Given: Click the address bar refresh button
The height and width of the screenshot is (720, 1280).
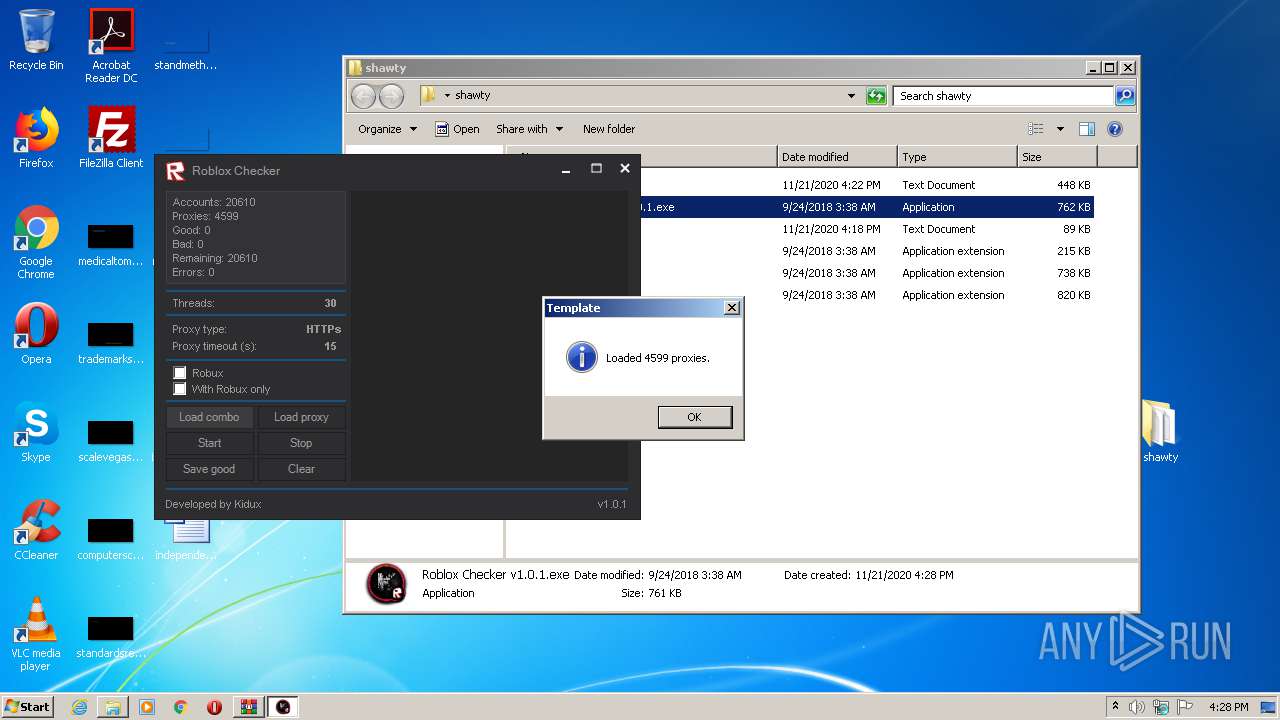Looking at the screenshot, I should (876, 96).
